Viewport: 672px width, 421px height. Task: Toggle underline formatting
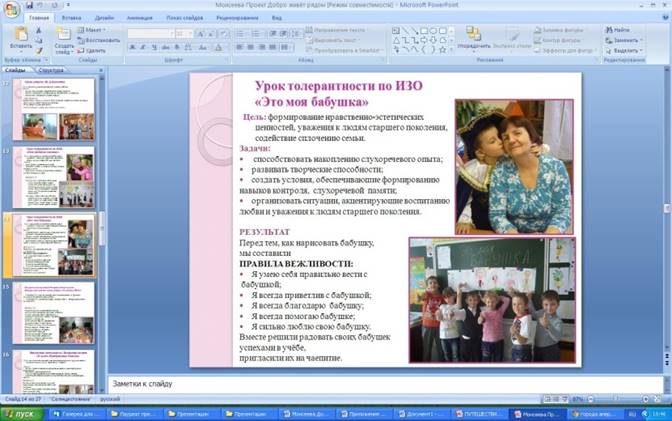point(154,47)
